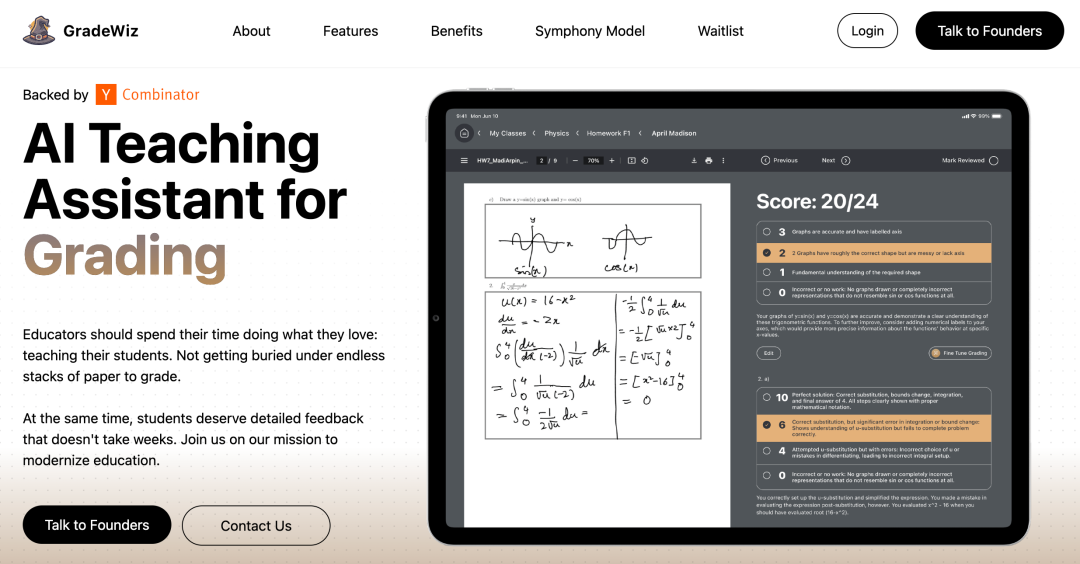1080x564 pixels.
Task: Go back via chevron before My Classes
Action: pos(479,133)
